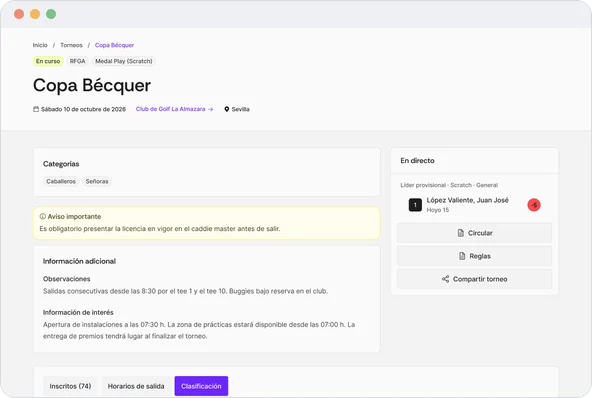Image resolution: width=592 pixels, height=398 pixels.
Task: Click notice about licencia en vigor
Action: pyautogui.click(x=160, y=229)
